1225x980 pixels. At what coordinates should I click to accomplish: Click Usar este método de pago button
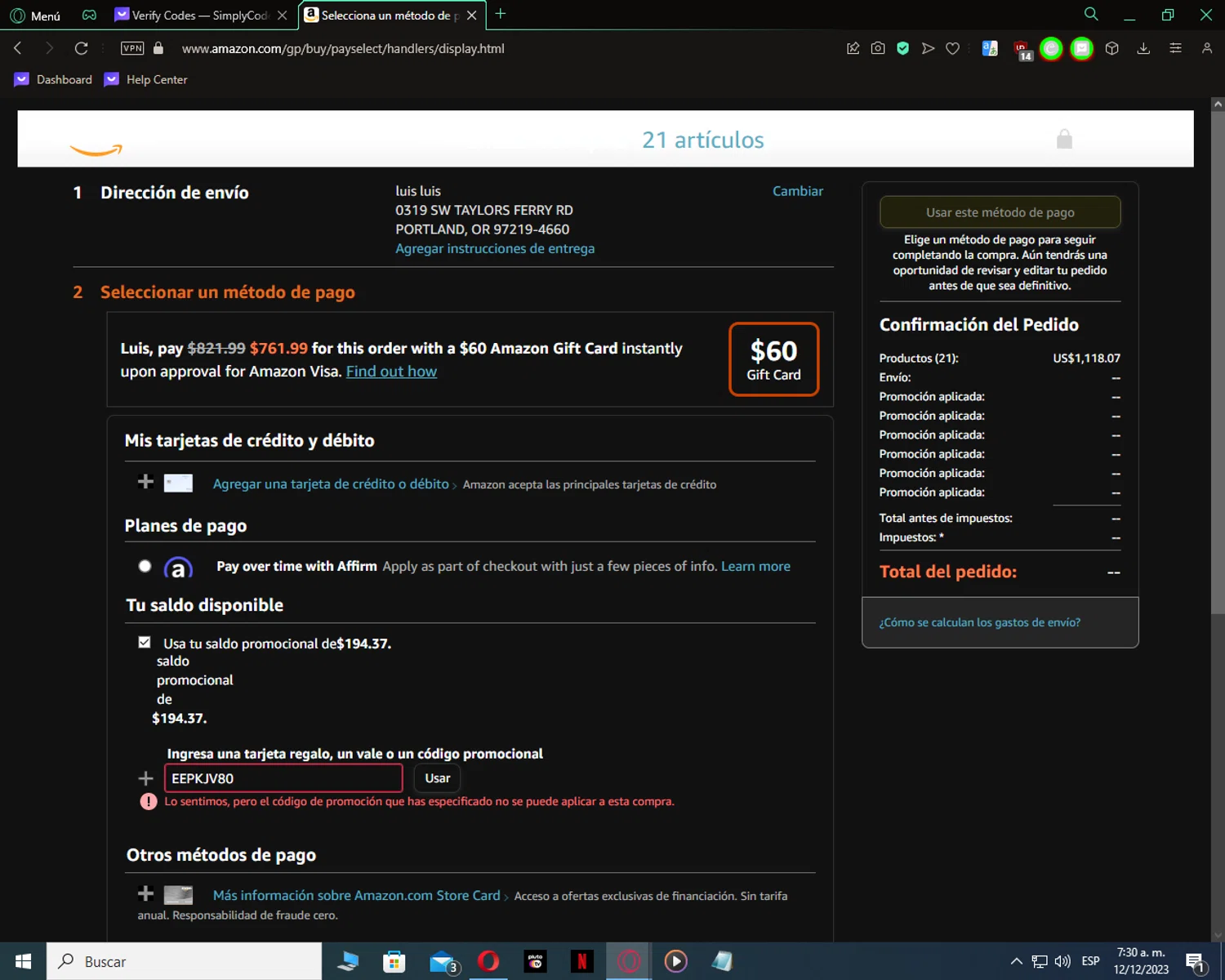click(x=1000, y=212)
